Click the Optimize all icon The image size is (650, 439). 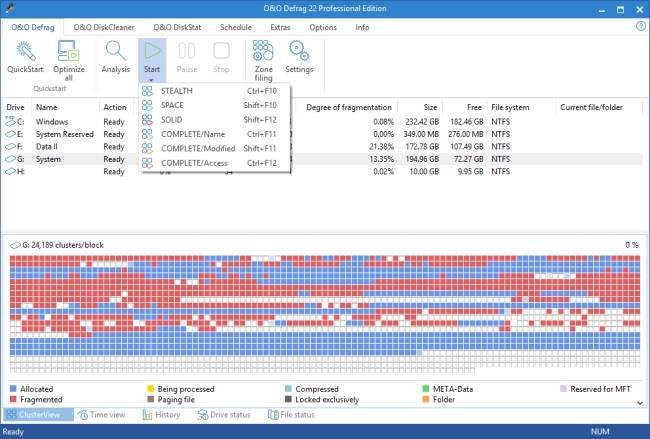(x=68, y=51)
